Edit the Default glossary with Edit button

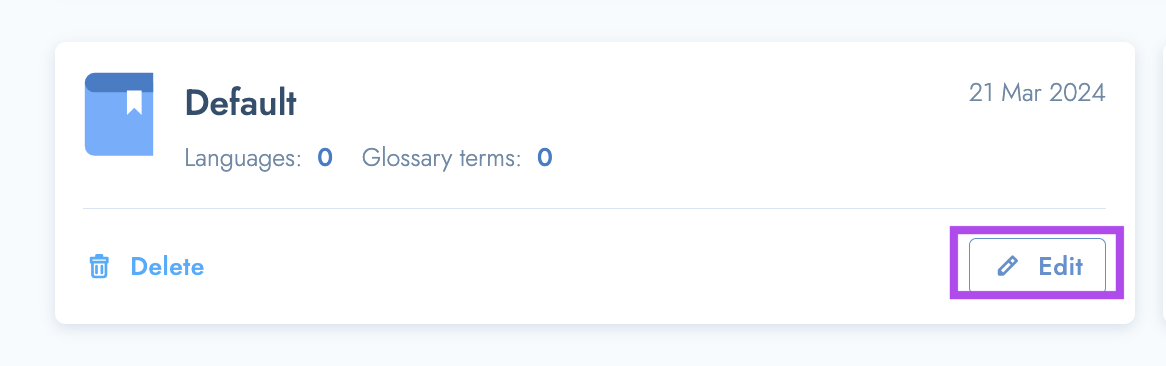(x=1037, y=266)
